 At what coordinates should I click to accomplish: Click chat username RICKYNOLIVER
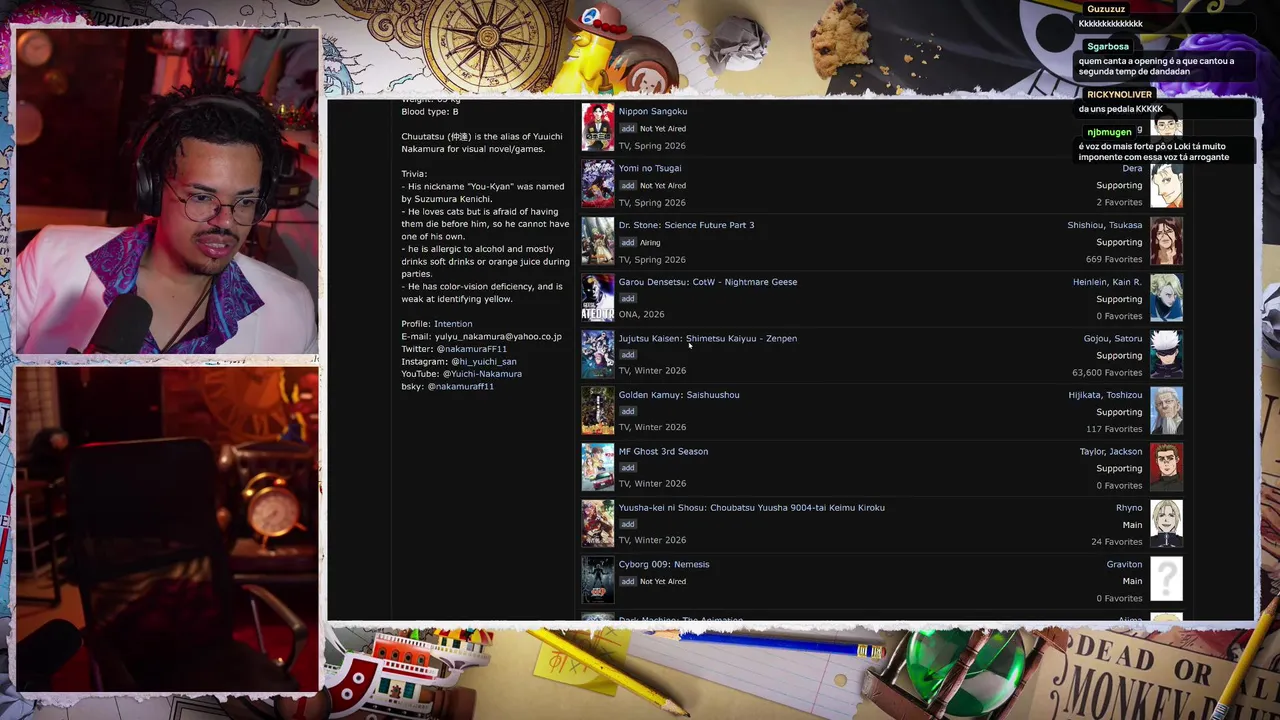click(1119, 94)
